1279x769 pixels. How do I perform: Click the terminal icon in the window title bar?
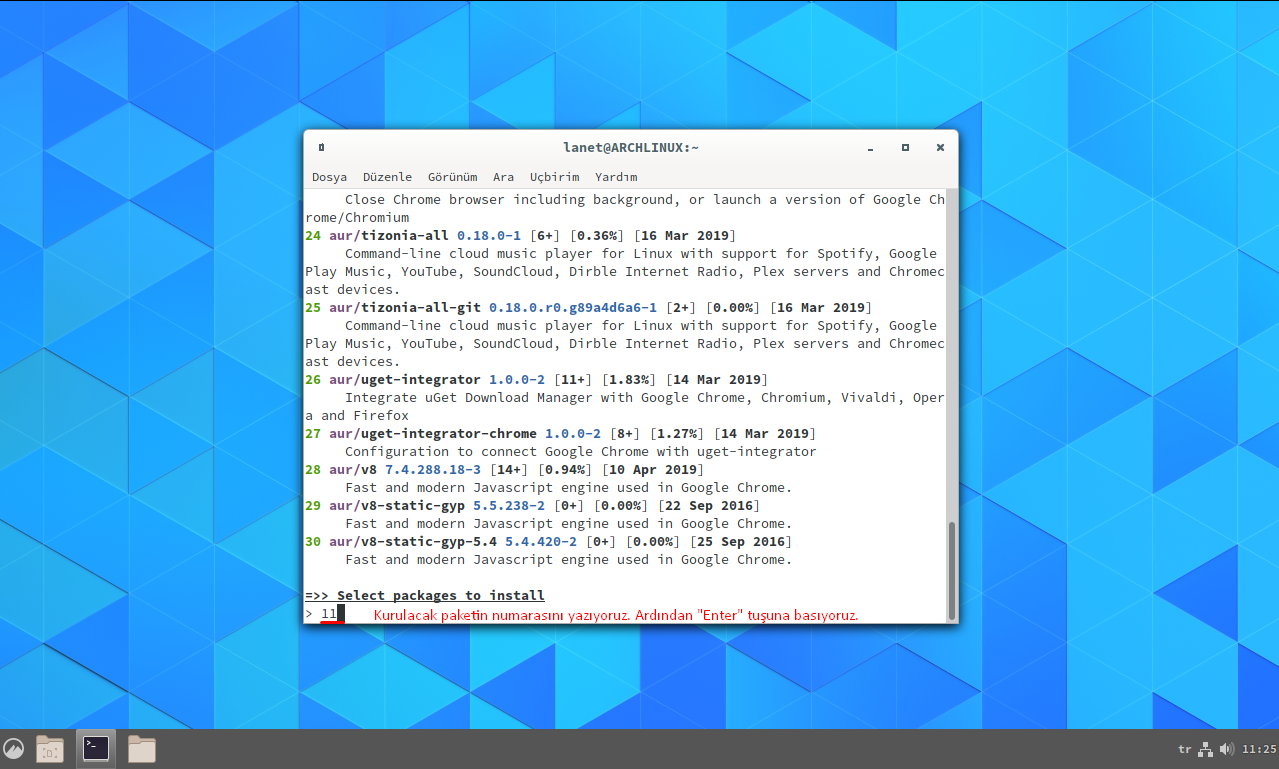(x=321, y=147)
